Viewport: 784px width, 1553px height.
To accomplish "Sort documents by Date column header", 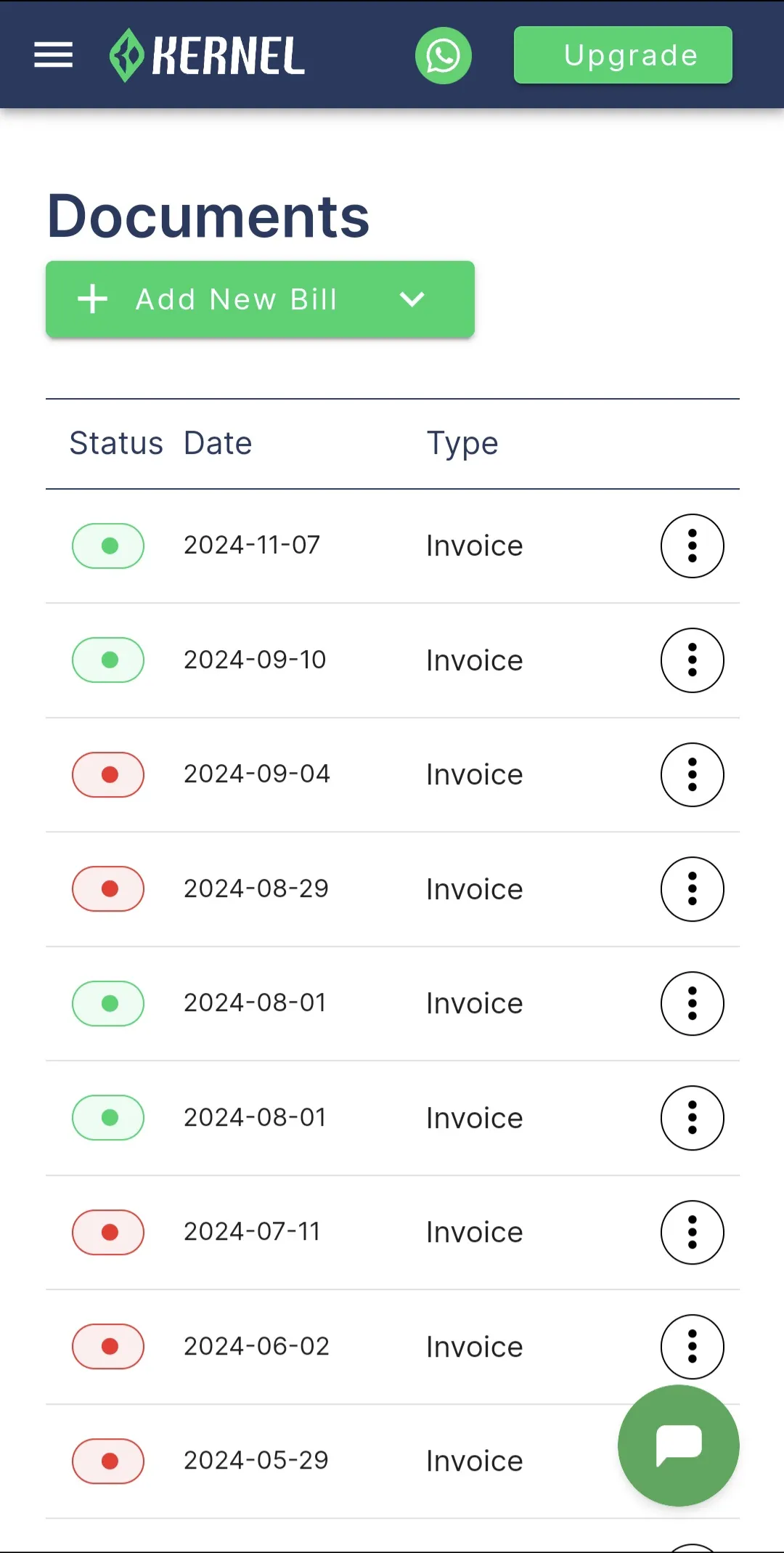I will tap(218, 443).
